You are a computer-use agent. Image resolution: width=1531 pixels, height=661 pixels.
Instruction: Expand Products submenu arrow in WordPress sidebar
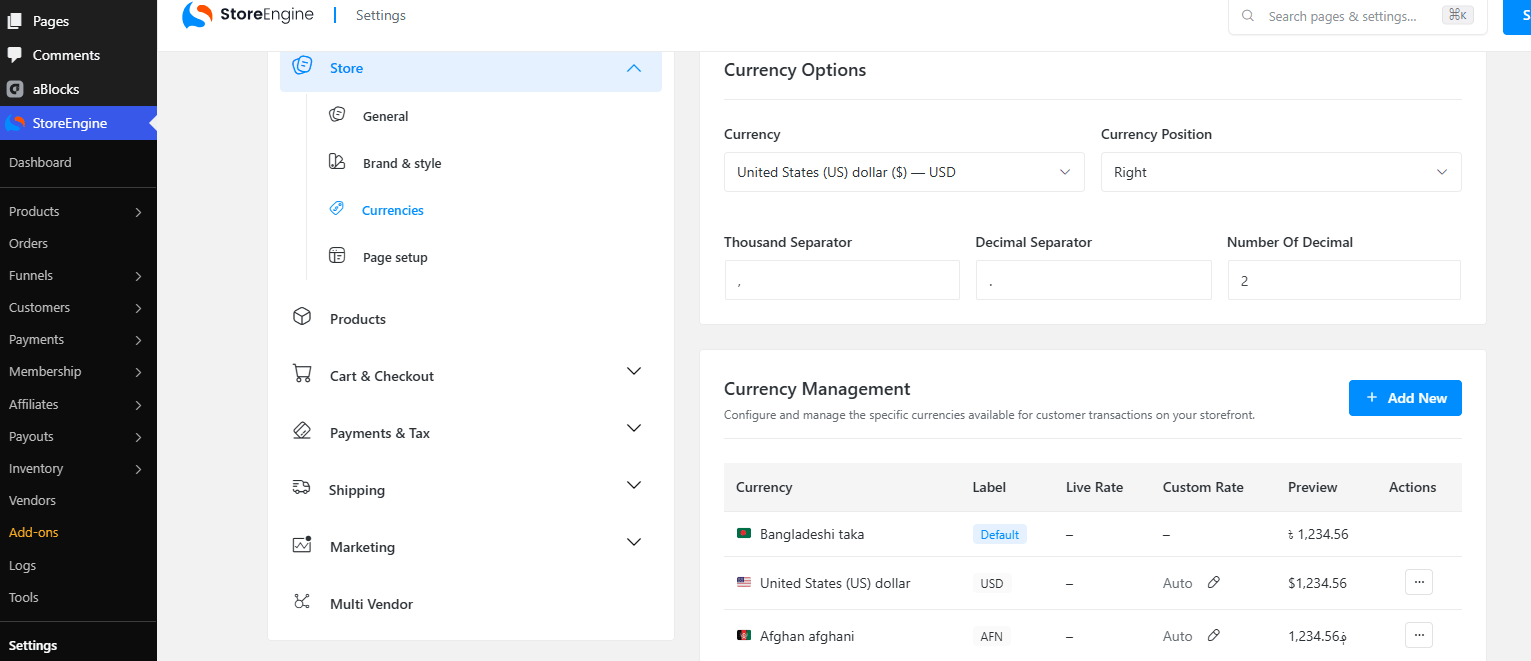click(138, 212)
